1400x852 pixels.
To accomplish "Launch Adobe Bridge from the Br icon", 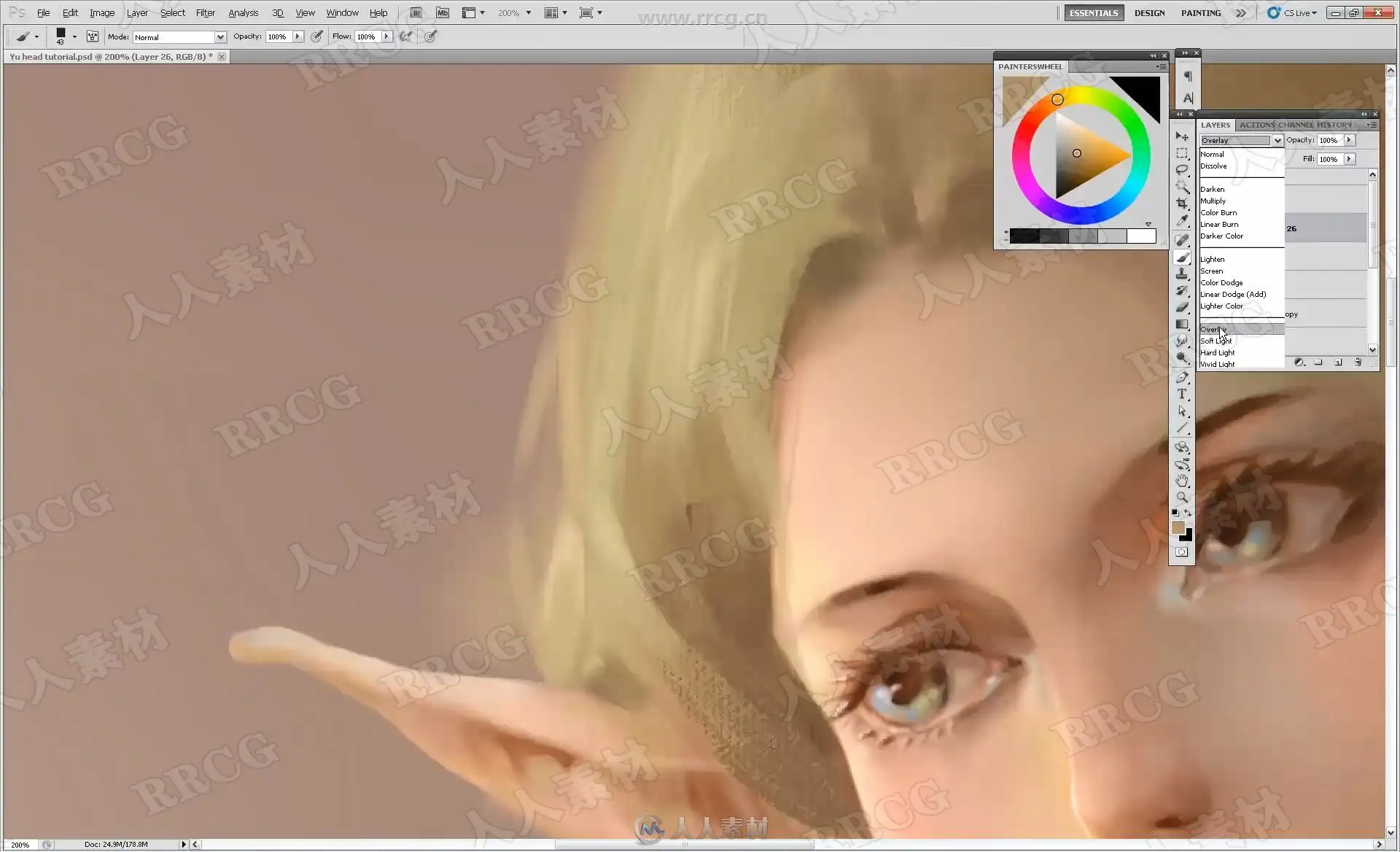I will (x=416, y=12).
